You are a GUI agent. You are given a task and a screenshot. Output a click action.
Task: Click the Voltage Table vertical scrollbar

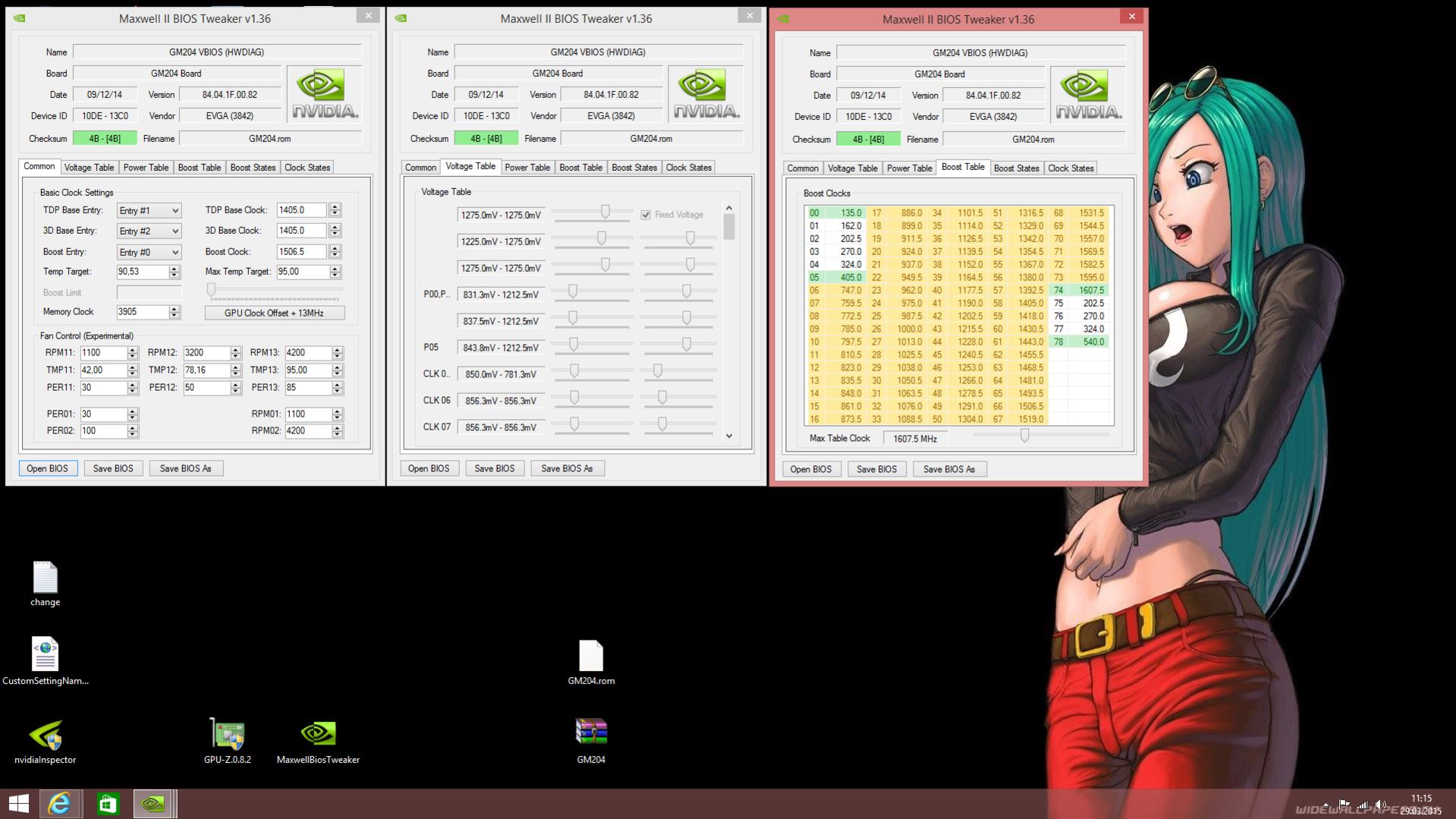point(729,322)
